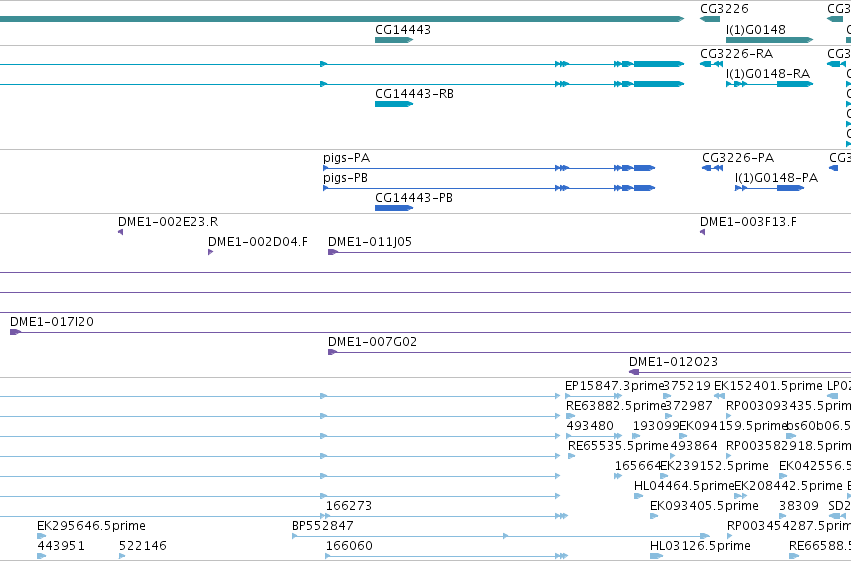Select the l(1)G0148 gene feature
The width and height of the screenshot is (851, 561).
(769, 40)
